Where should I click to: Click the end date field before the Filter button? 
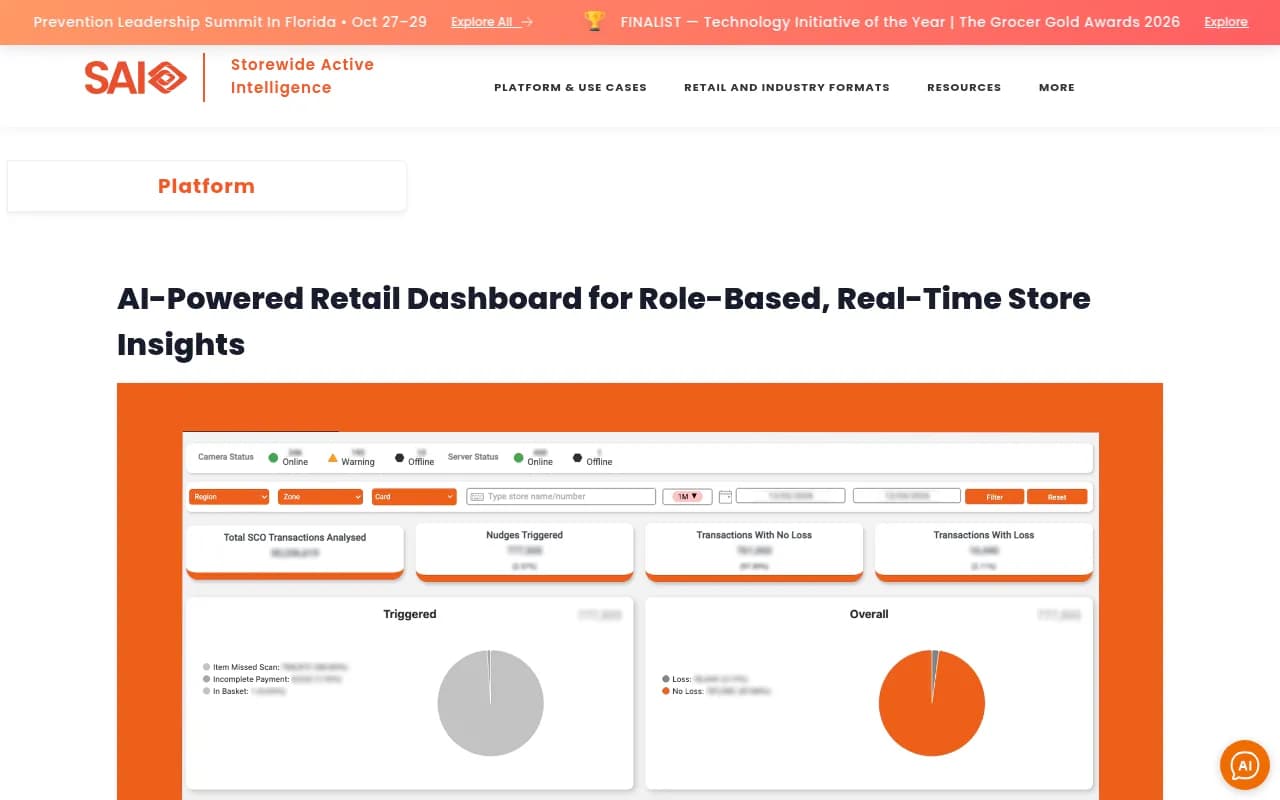(x=907, y=495)
